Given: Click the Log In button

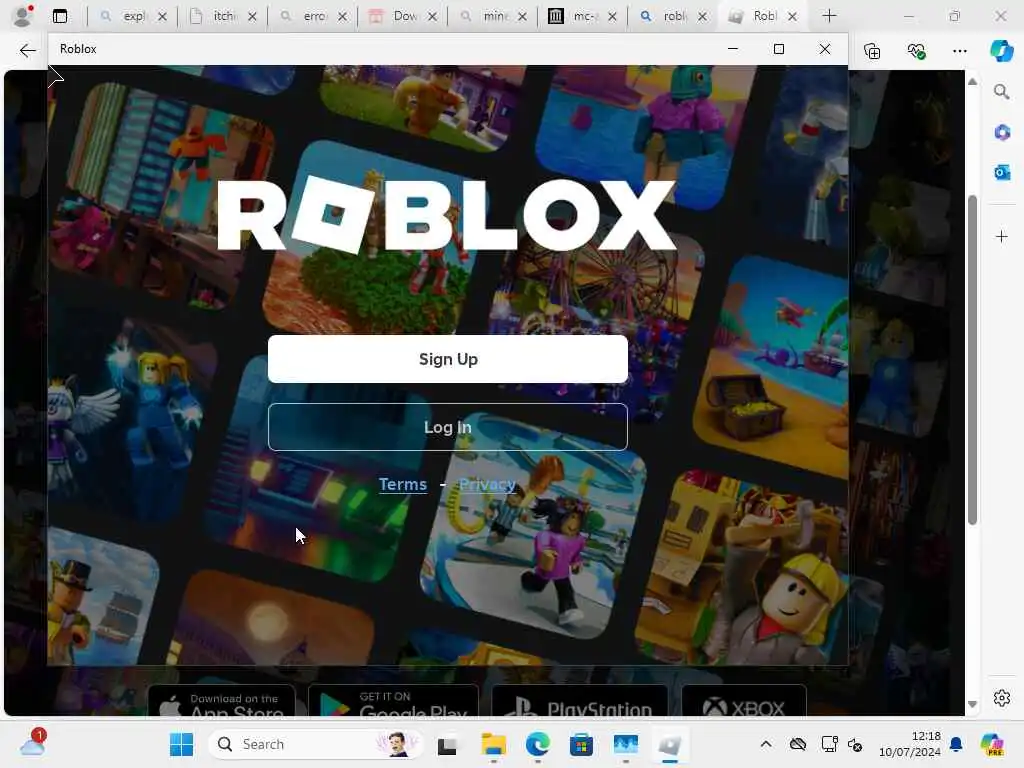Looking at the screenshot, I should point(447,427).
